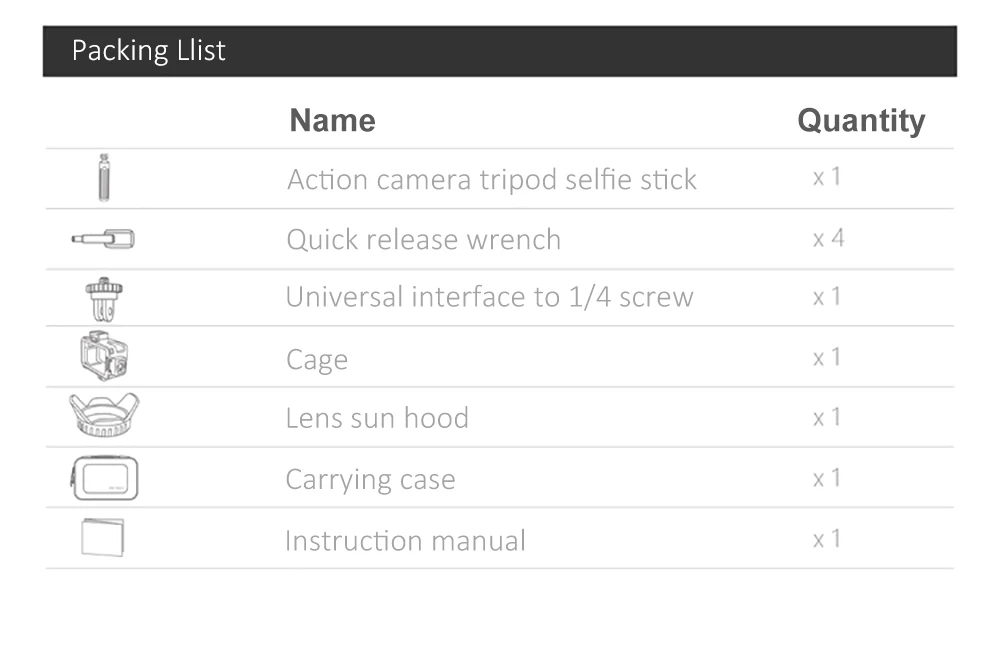Click the Name column header

tap(332, 120)
